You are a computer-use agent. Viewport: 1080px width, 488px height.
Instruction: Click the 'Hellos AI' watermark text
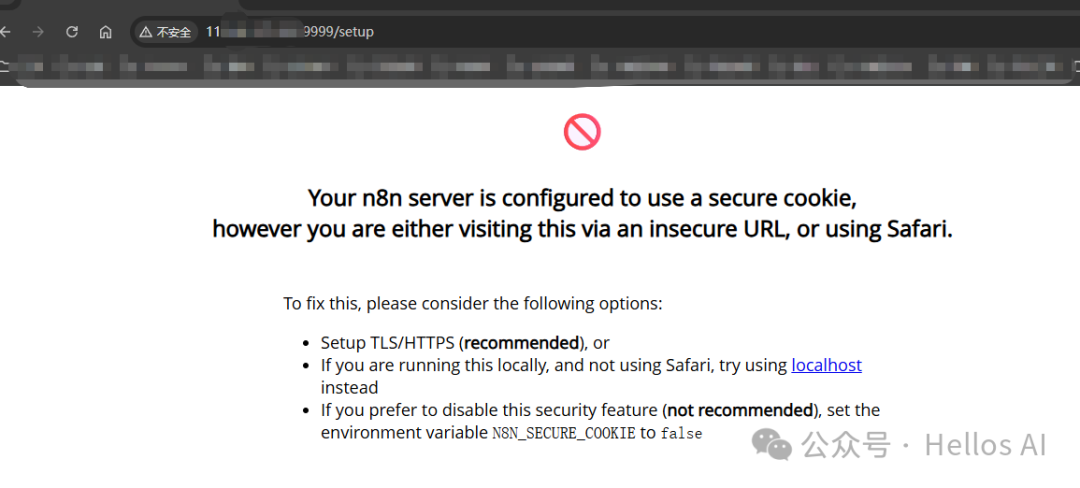pos(985,444)
